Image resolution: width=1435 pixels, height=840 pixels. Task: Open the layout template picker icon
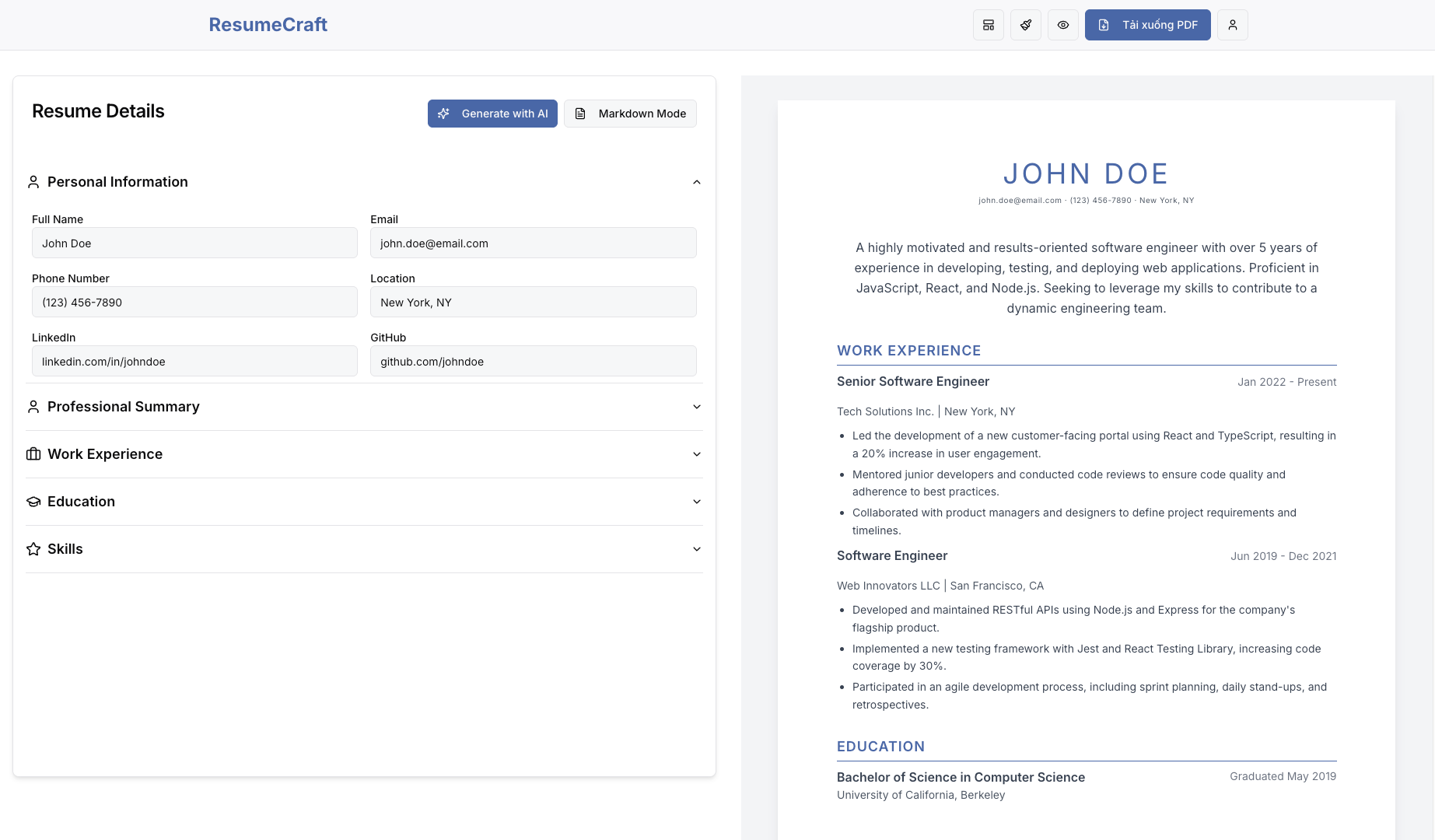point(989,25)
